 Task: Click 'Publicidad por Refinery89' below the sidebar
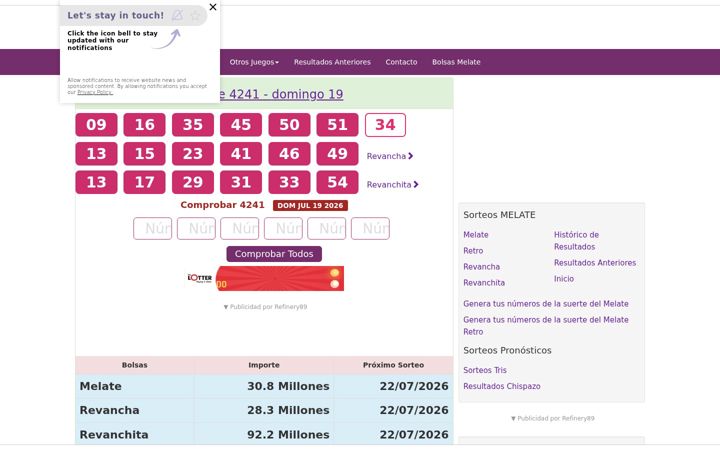pyautogui.click(x=552, y=418)
